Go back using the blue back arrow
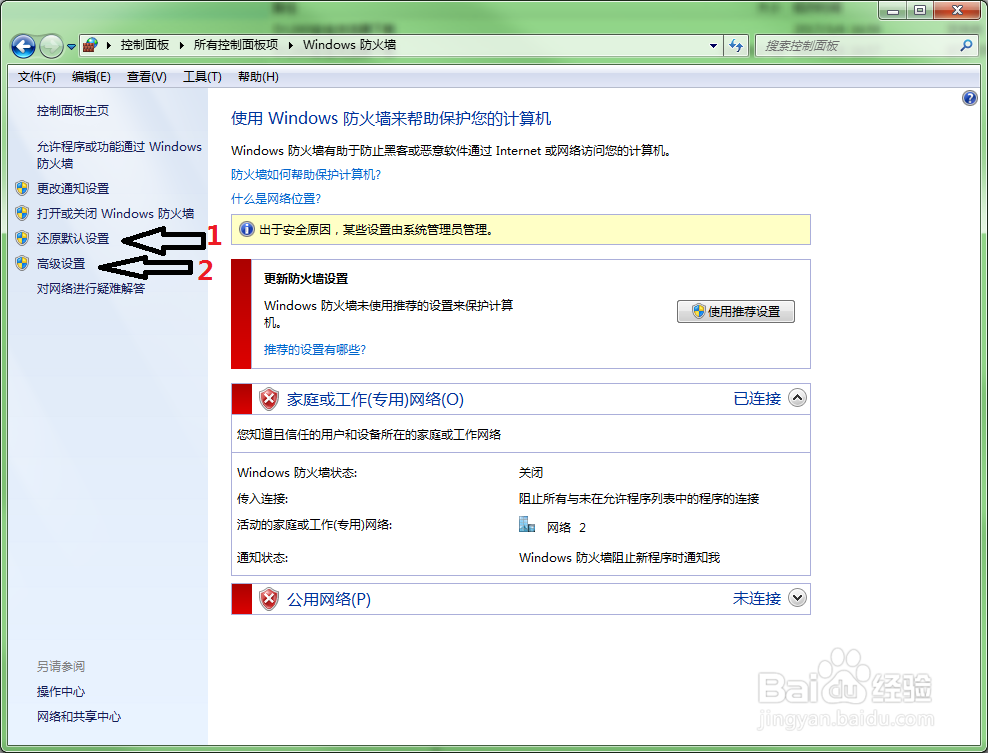This screenshot has height=753, width=988. click(23, 46)
